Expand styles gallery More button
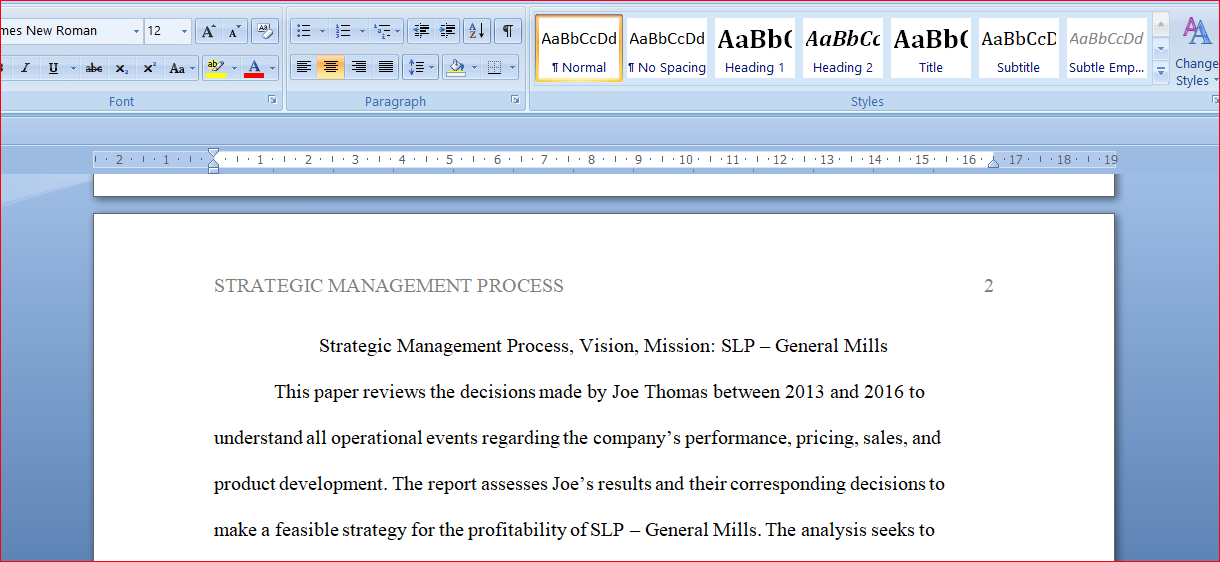This screenshot has width=1220, height=562. (1161, 72)
